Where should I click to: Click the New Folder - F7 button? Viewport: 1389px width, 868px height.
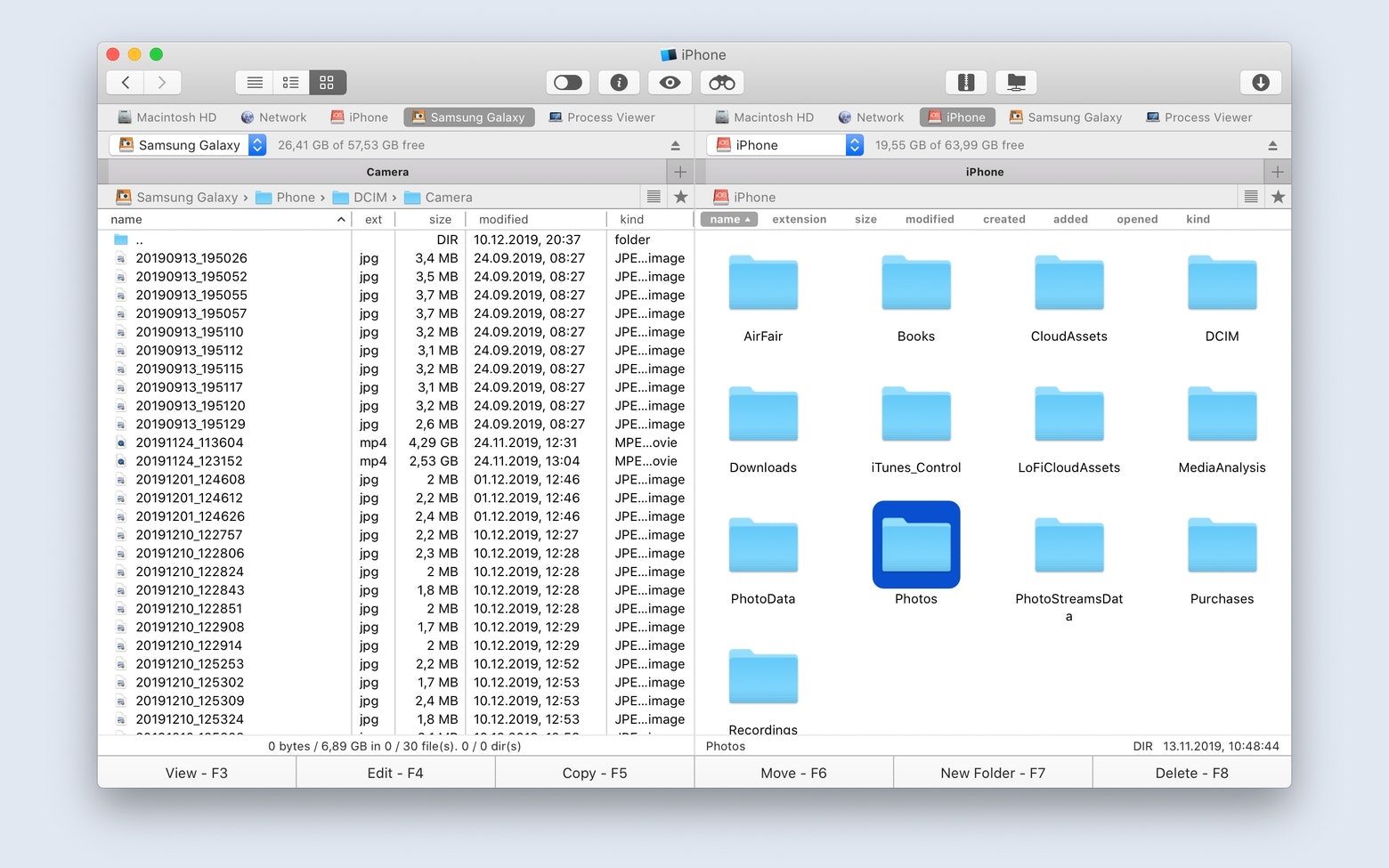[993, 773]
